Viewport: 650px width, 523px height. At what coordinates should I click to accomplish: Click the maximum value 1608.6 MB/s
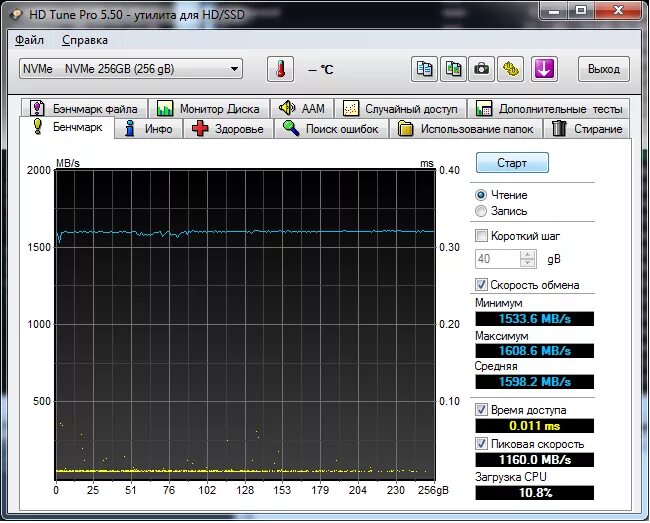[x=534, y=351]
